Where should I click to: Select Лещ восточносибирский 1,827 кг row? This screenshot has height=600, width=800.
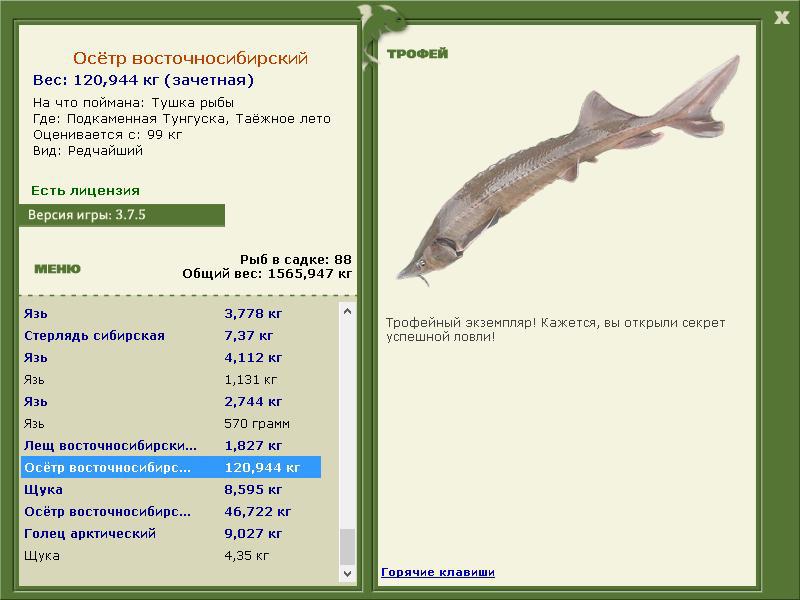[171, 445]
